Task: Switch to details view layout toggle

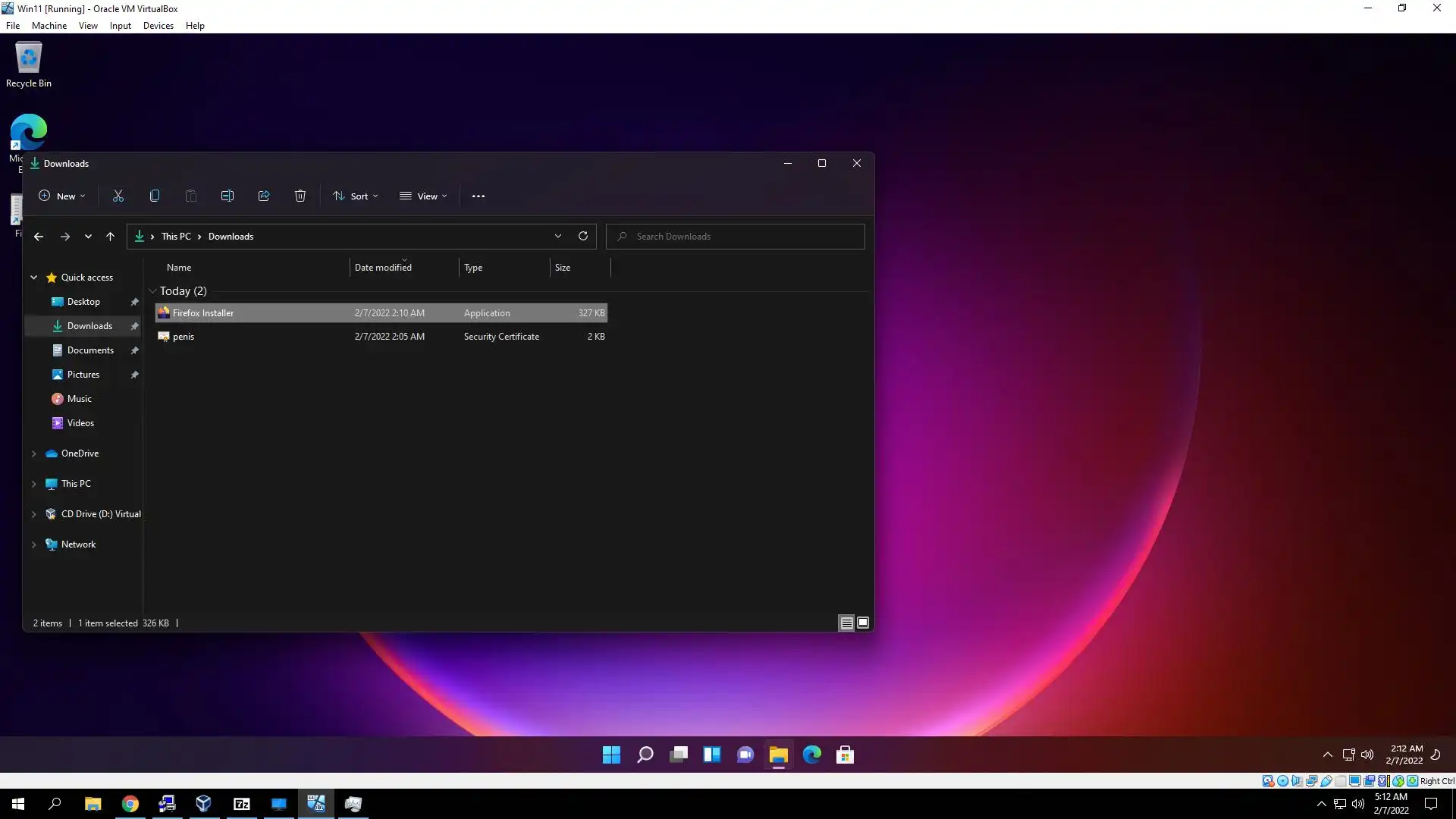Action: point(846,623)
